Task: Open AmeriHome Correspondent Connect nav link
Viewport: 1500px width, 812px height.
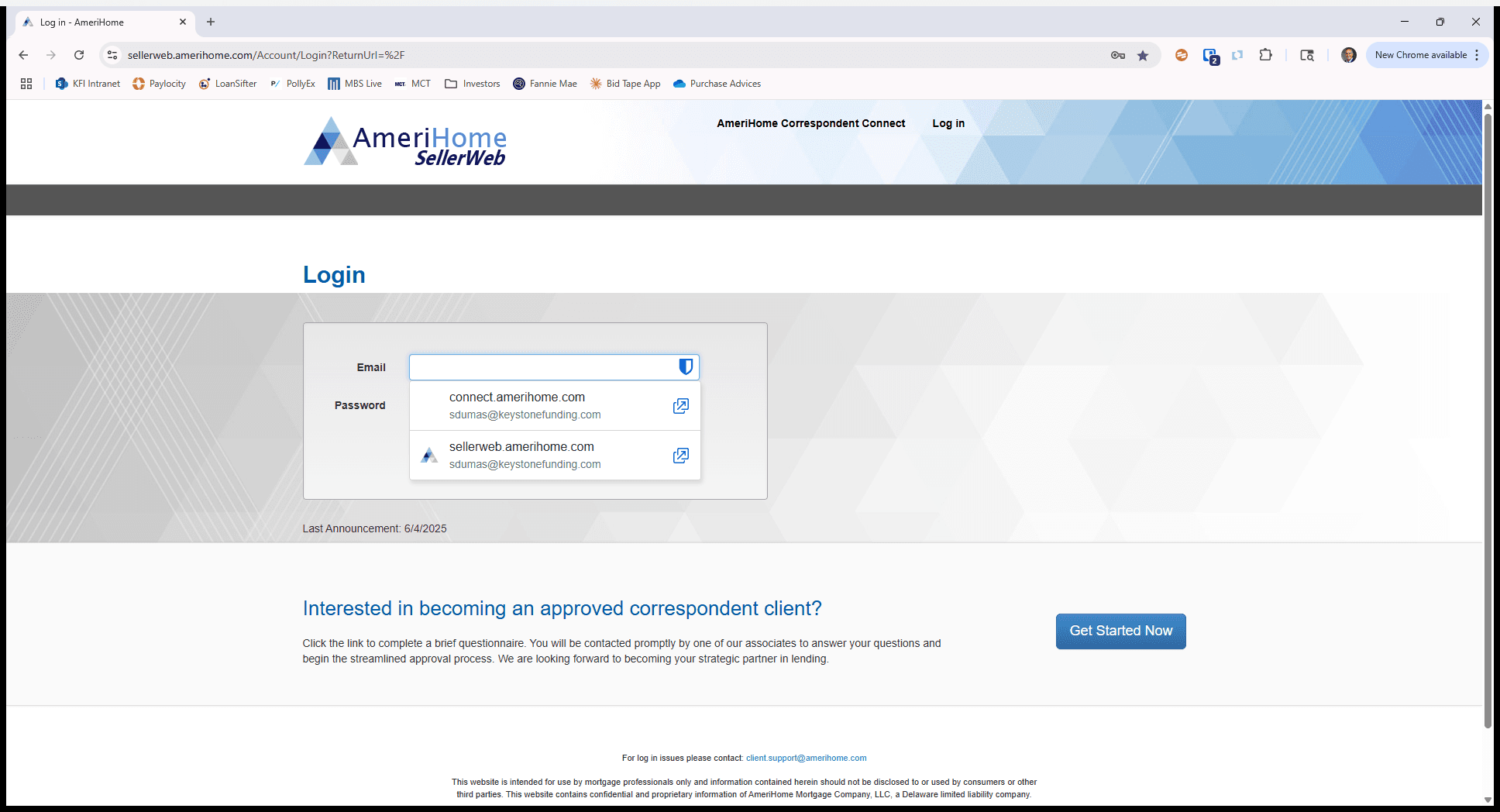Action: pos(811,123)
